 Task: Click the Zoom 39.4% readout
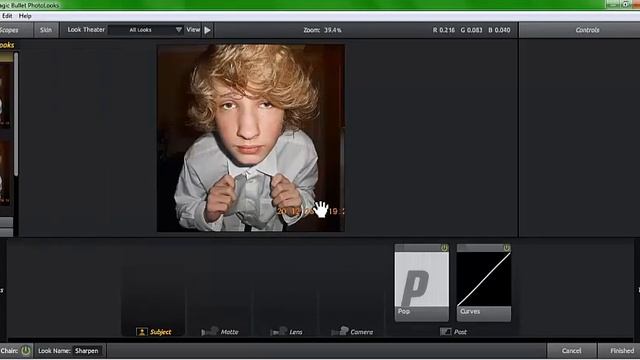322,30
